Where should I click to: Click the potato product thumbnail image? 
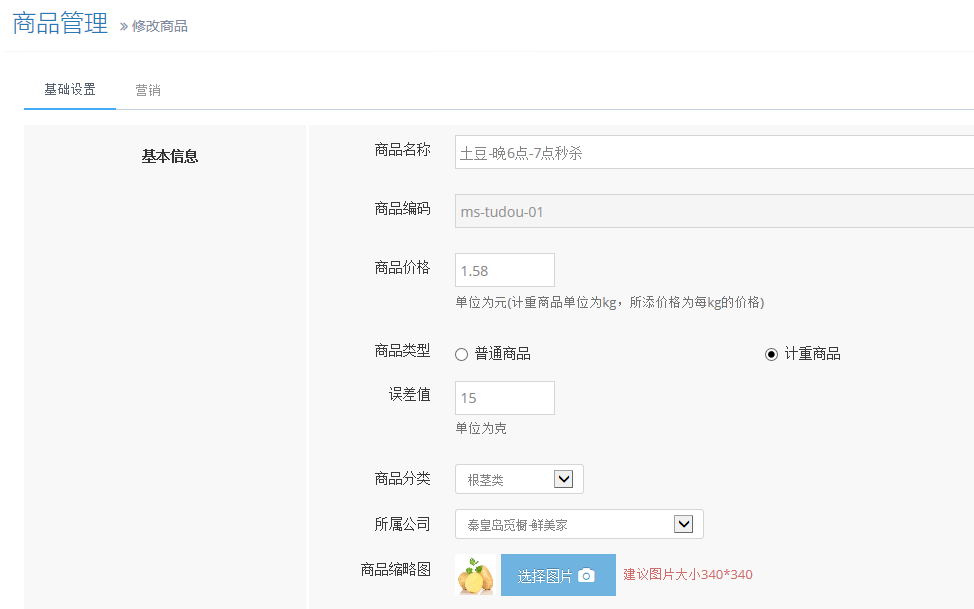pos(475,576)
